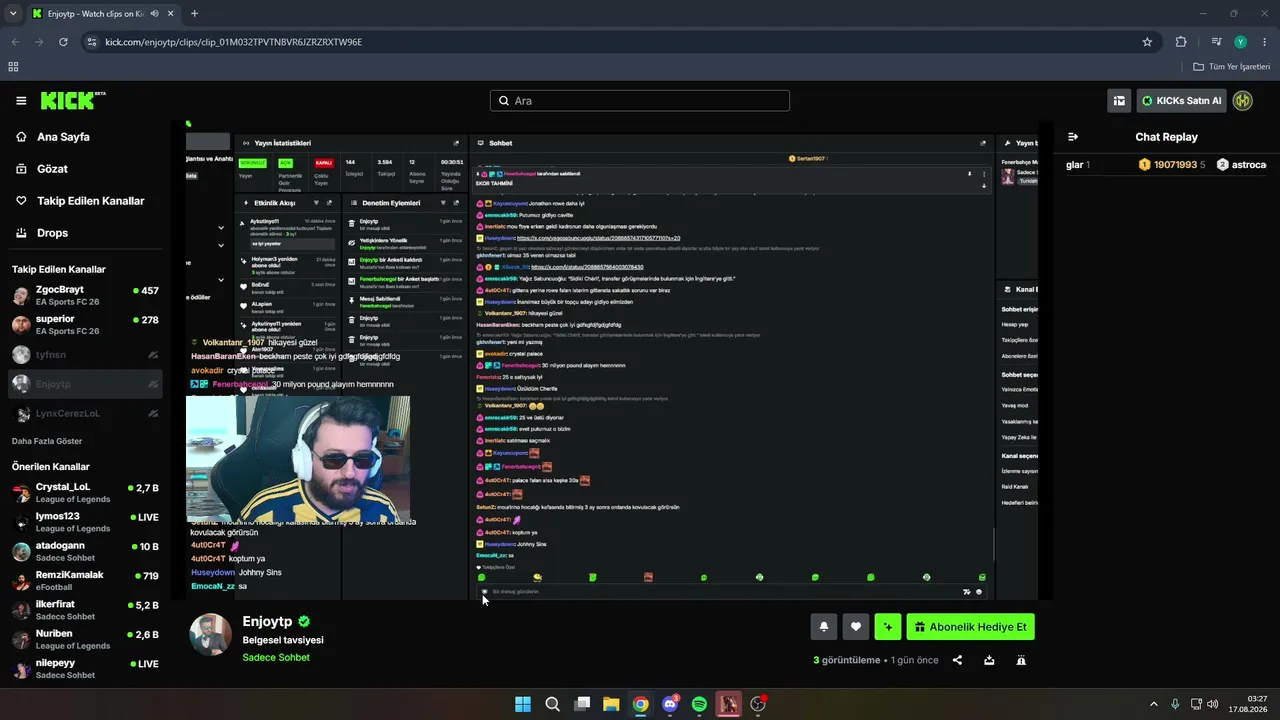Open Chrome profile Y avatar
This screenshot has width=1280, height=720.
point(1240,42)
